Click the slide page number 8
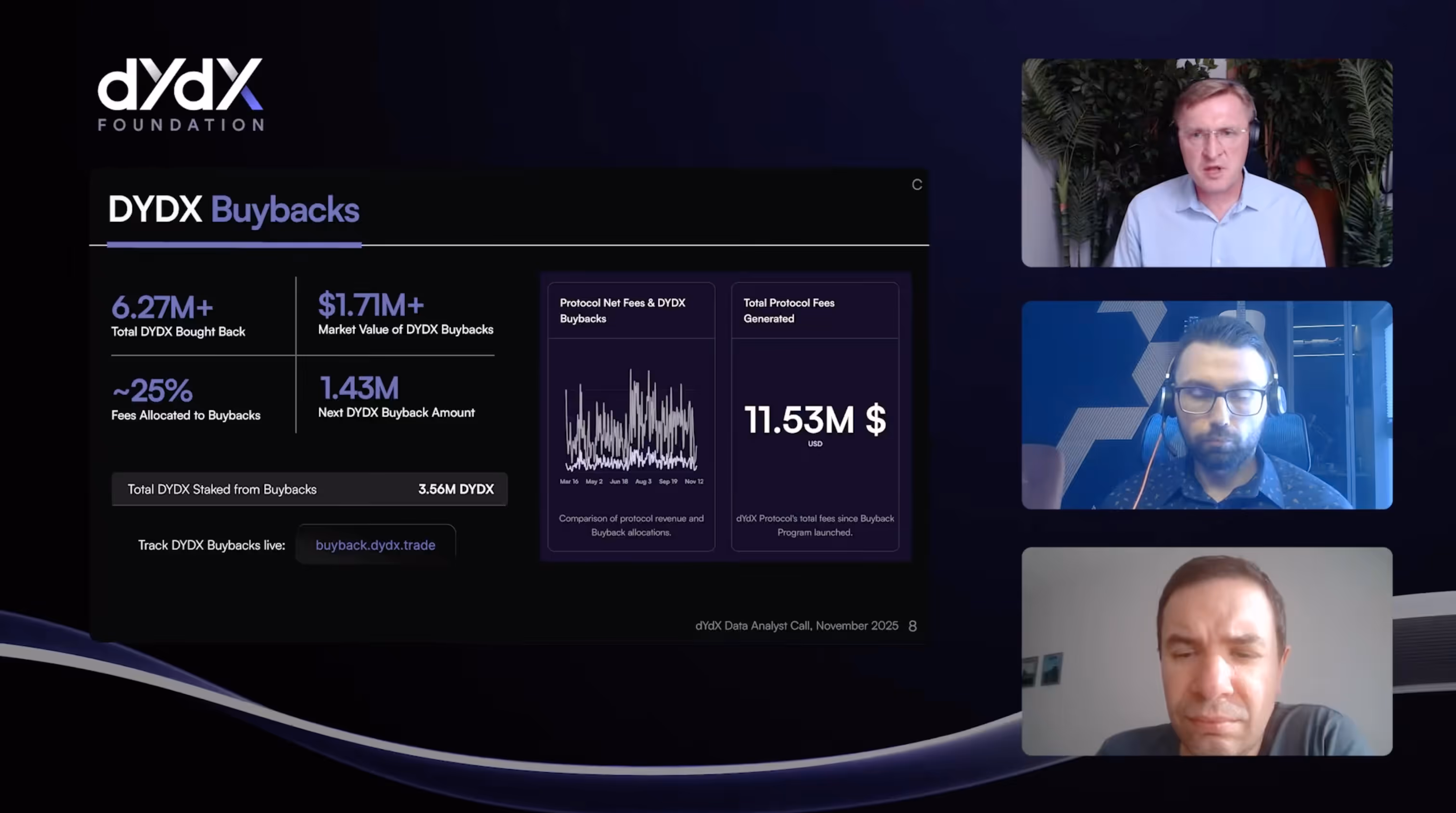1456x813 pixels. pyautogui.click(x=912, y=626)
